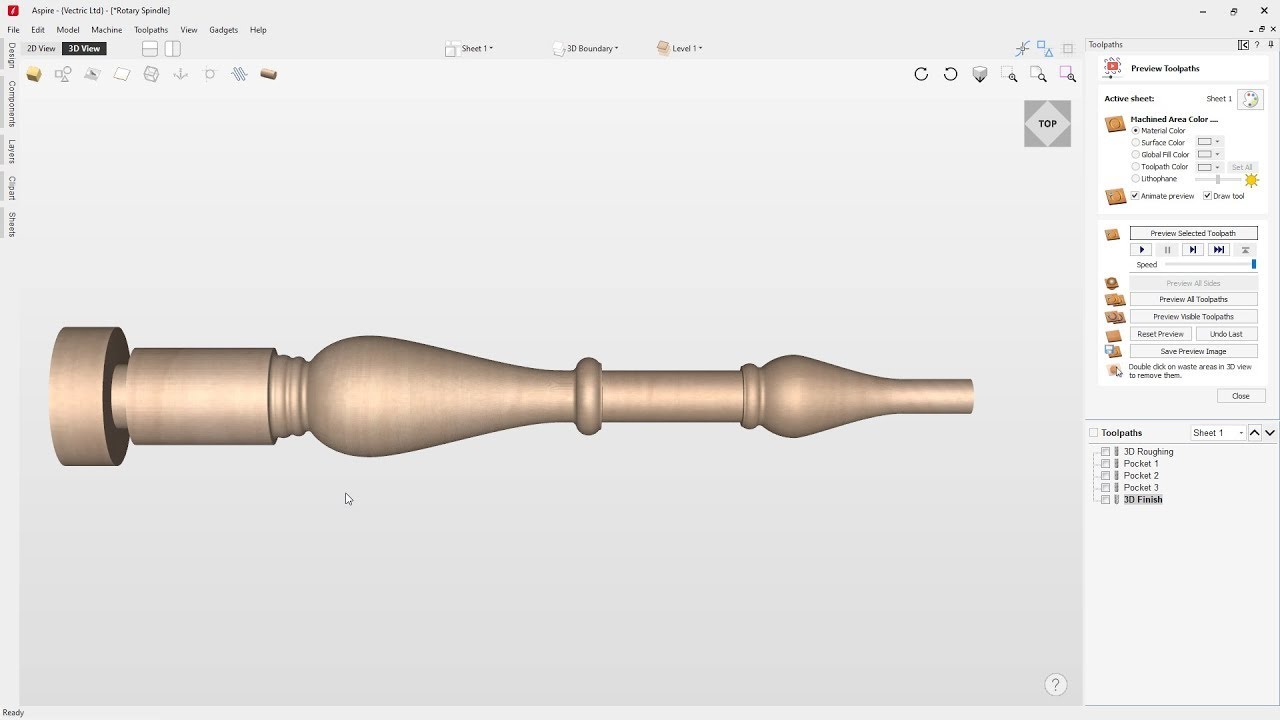Open the Machine menu
This screenshot has width=1280, height=720.
click(x=107, y=30)
